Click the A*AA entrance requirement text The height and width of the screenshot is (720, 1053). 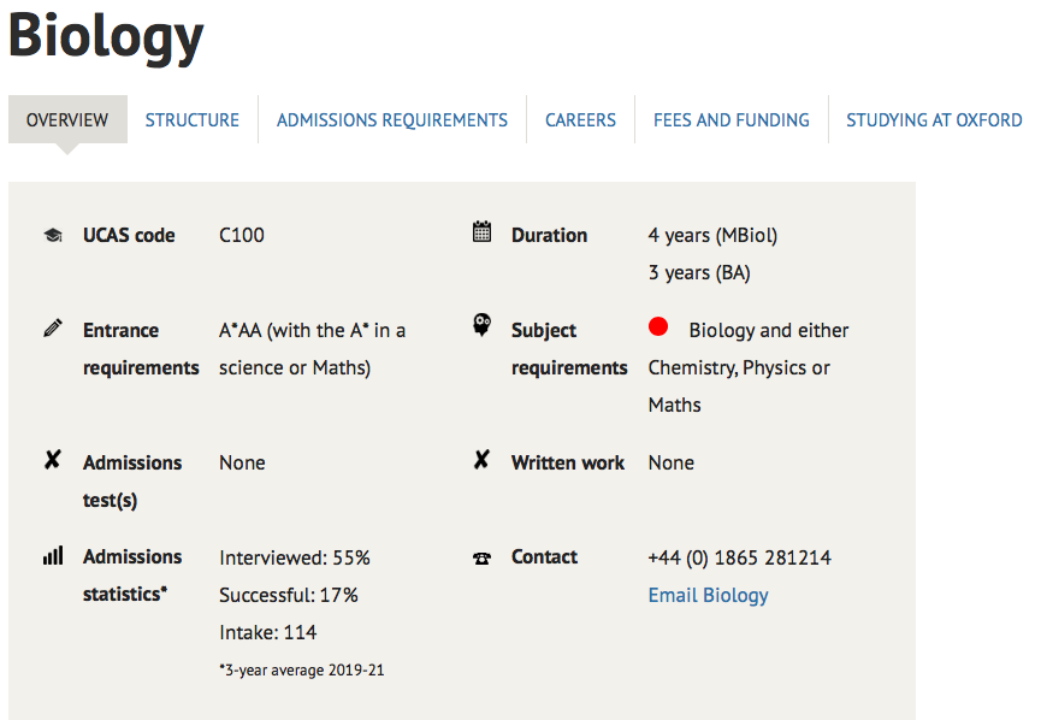click(312, 349)
